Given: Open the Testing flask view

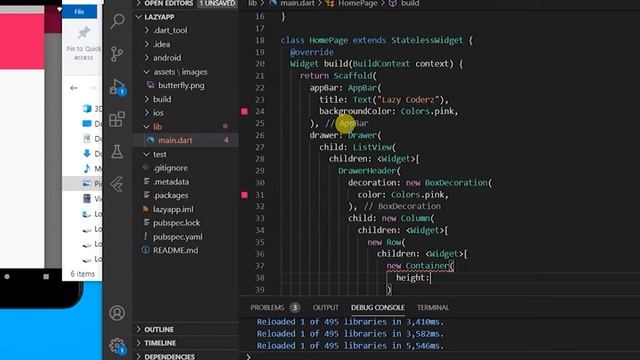Looking at the screenshot, I should [117, 151].
